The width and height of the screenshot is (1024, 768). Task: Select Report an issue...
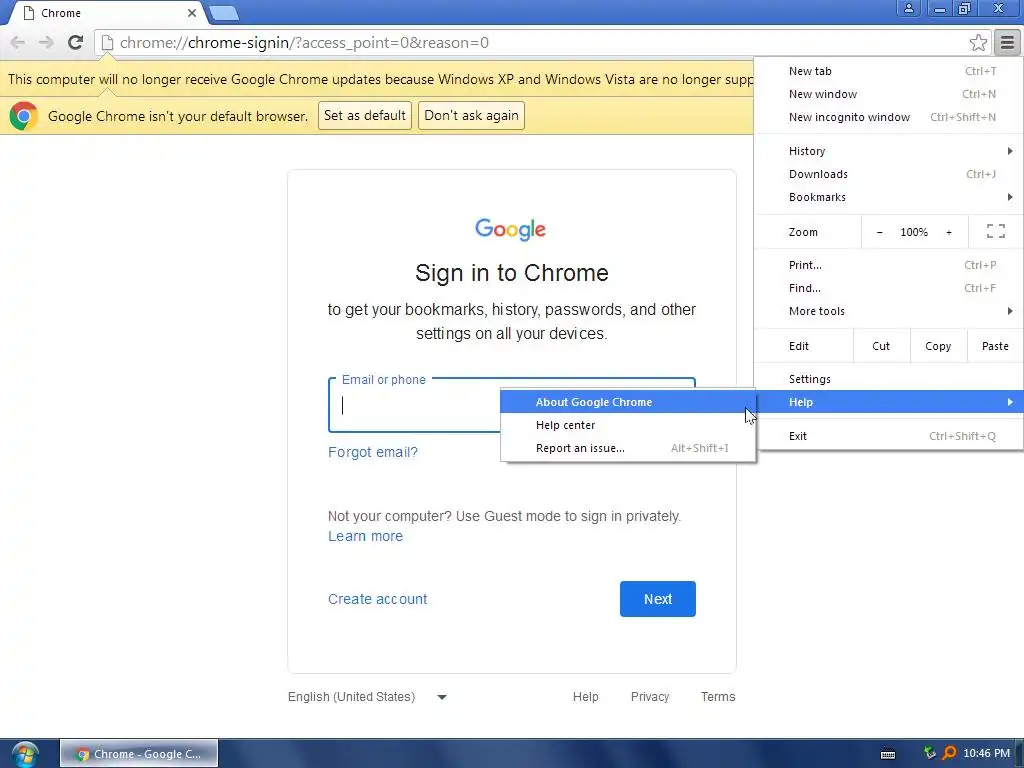(628, 448)
